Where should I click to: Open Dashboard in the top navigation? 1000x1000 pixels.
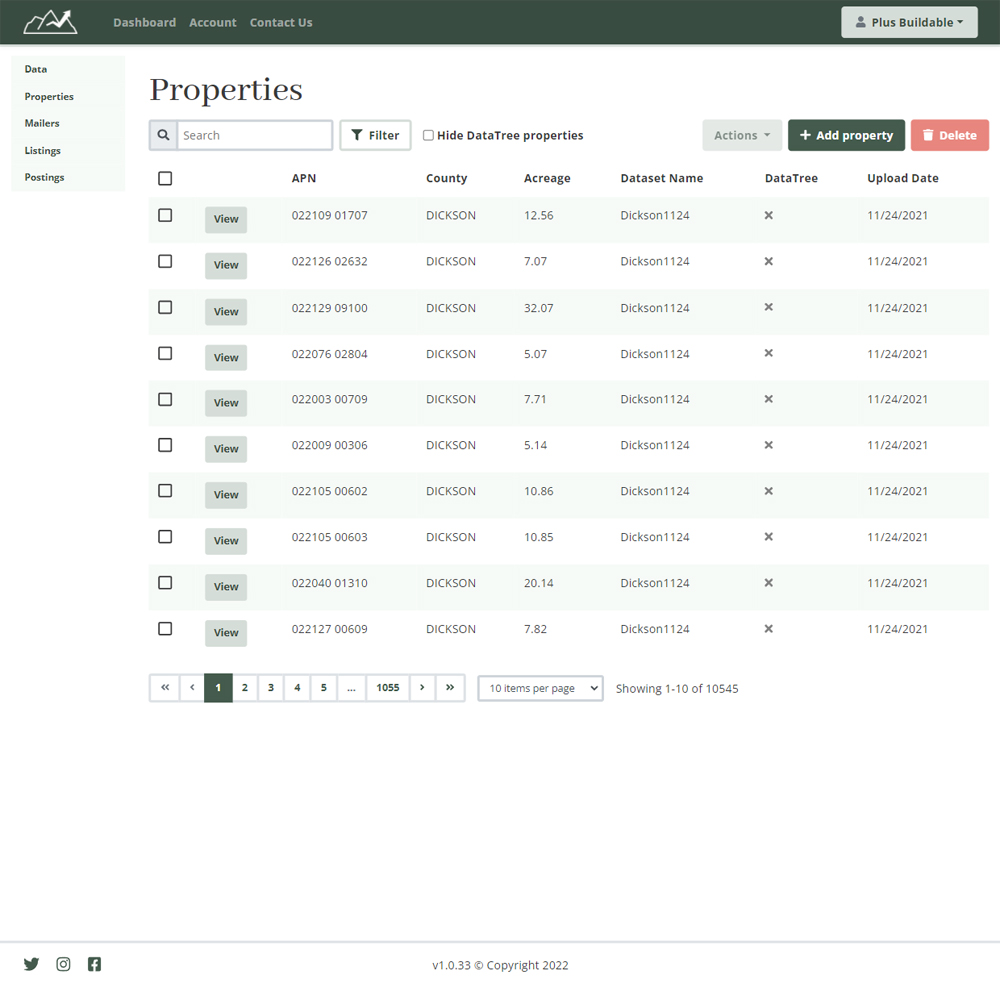pos(144,22)
